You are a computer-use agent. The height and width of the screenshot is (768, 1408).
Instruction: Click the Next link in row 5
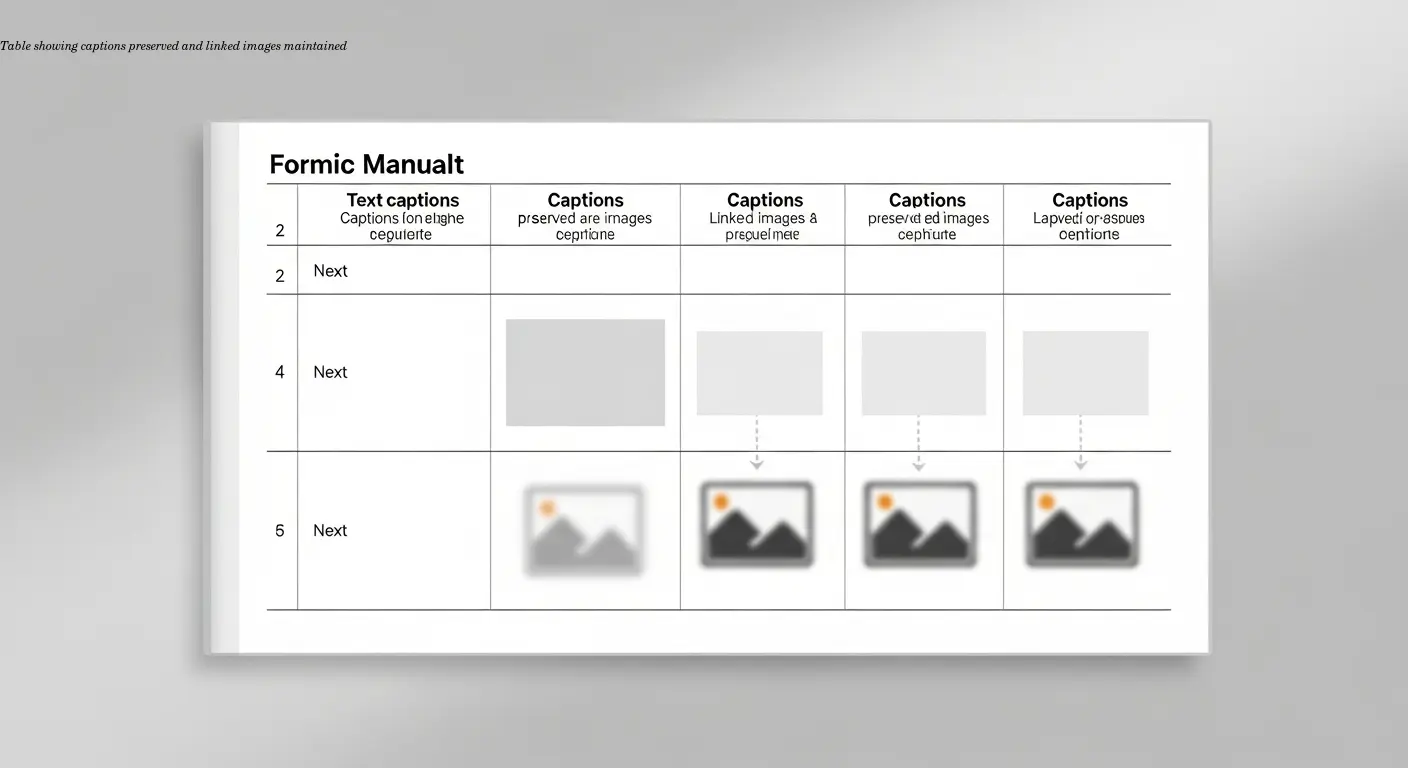[330, 530]
